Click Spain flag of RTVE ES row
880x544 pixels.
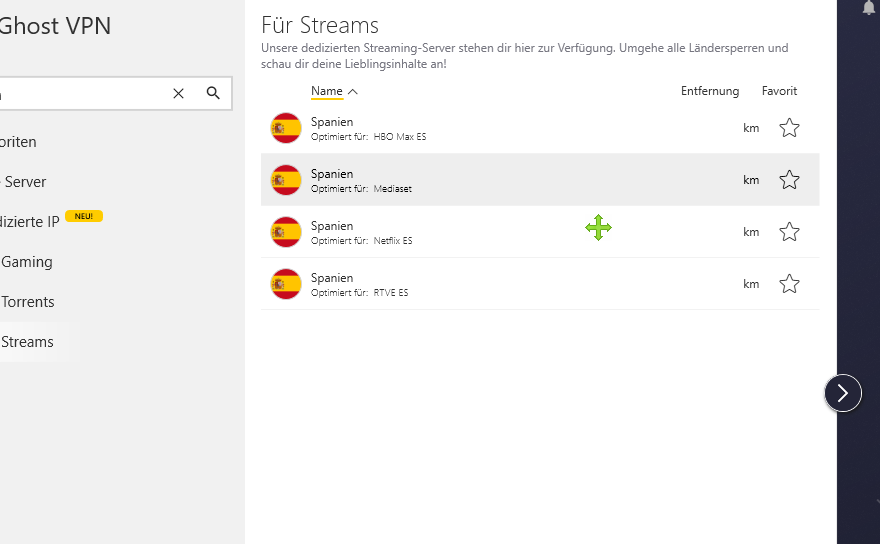pos(286,284)
